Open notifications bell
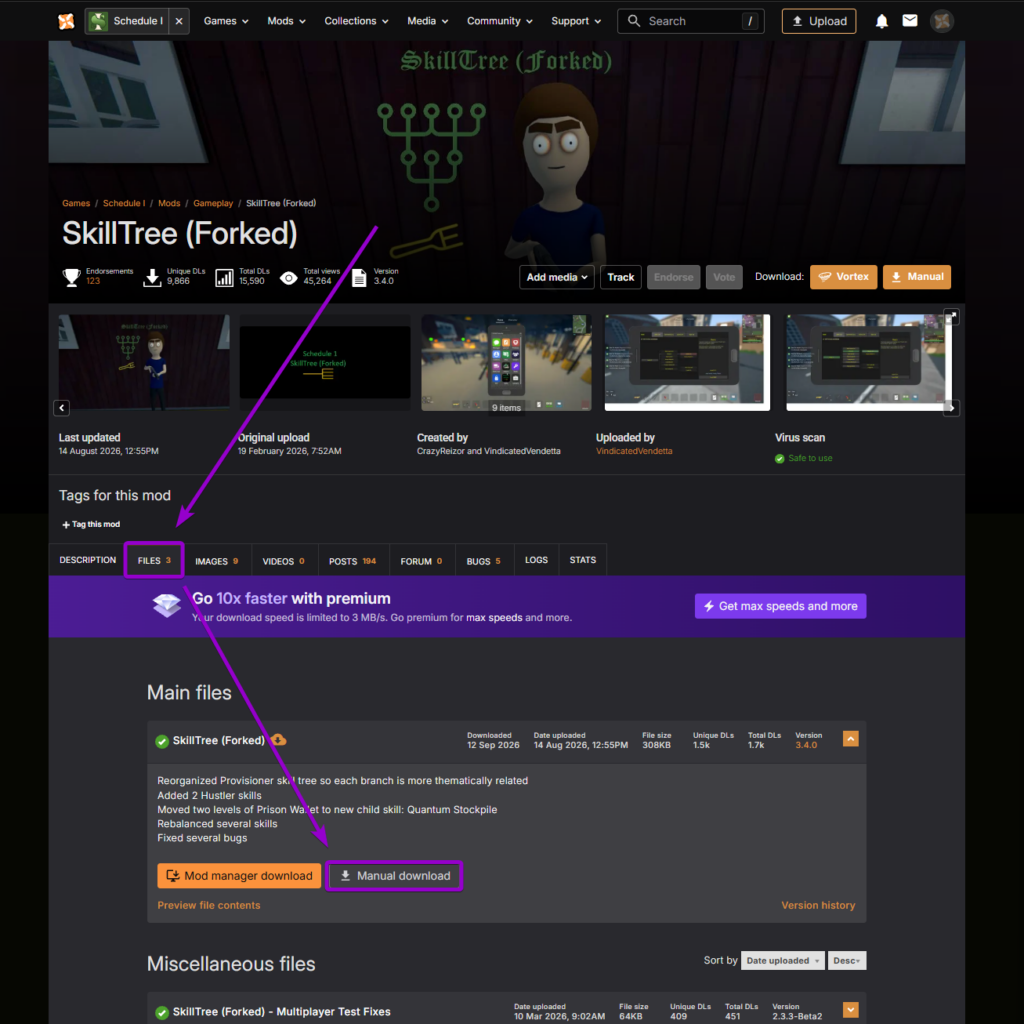Viewport: 1024px width, 1024px height. [881, 21]
